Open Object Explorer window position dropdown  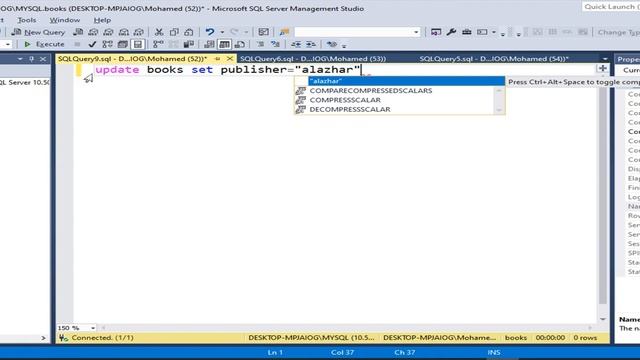click(20, 59)
